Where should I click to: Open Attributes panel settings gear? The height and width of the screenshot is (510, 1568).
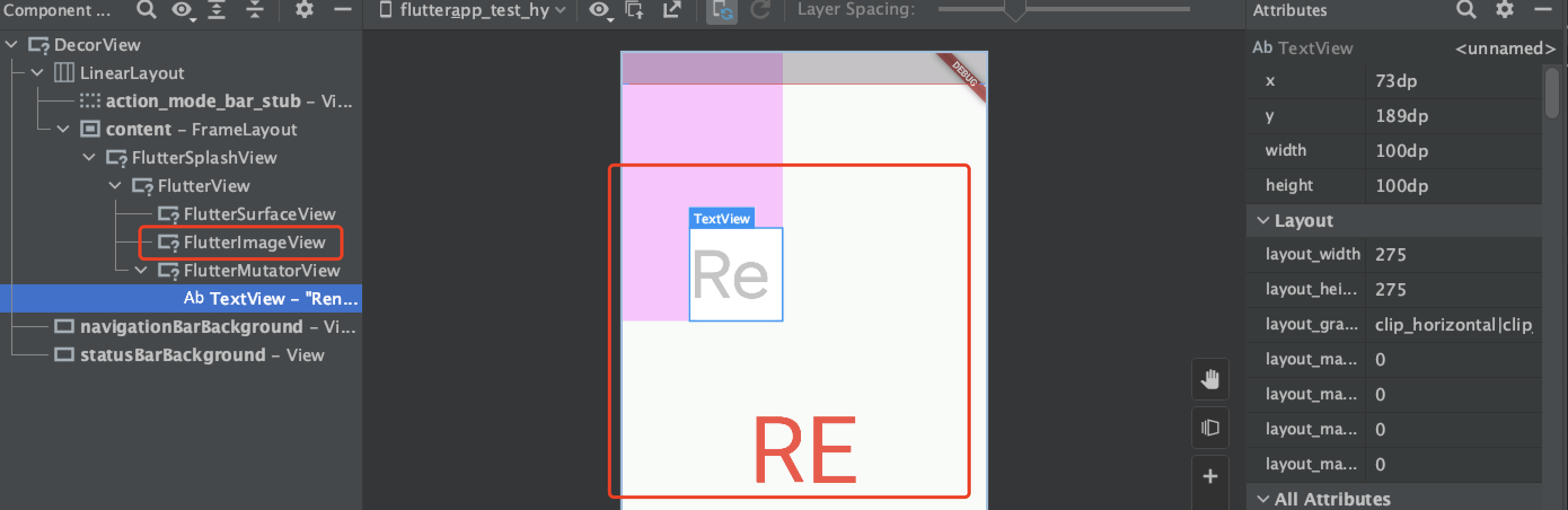click(1504, 10)
